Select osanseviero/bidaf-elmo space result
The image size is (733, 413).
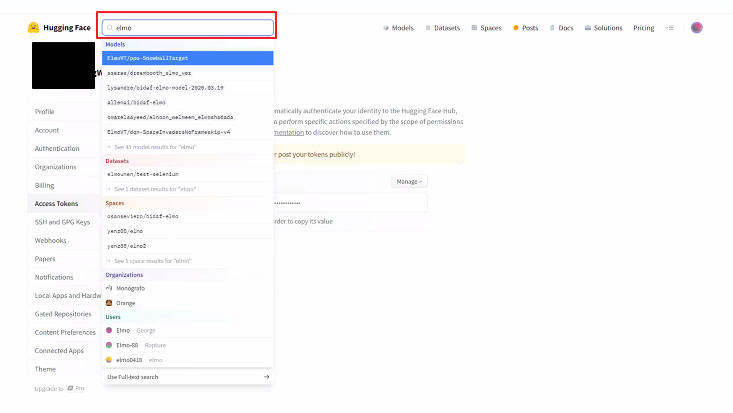click(x=188, y=216)
